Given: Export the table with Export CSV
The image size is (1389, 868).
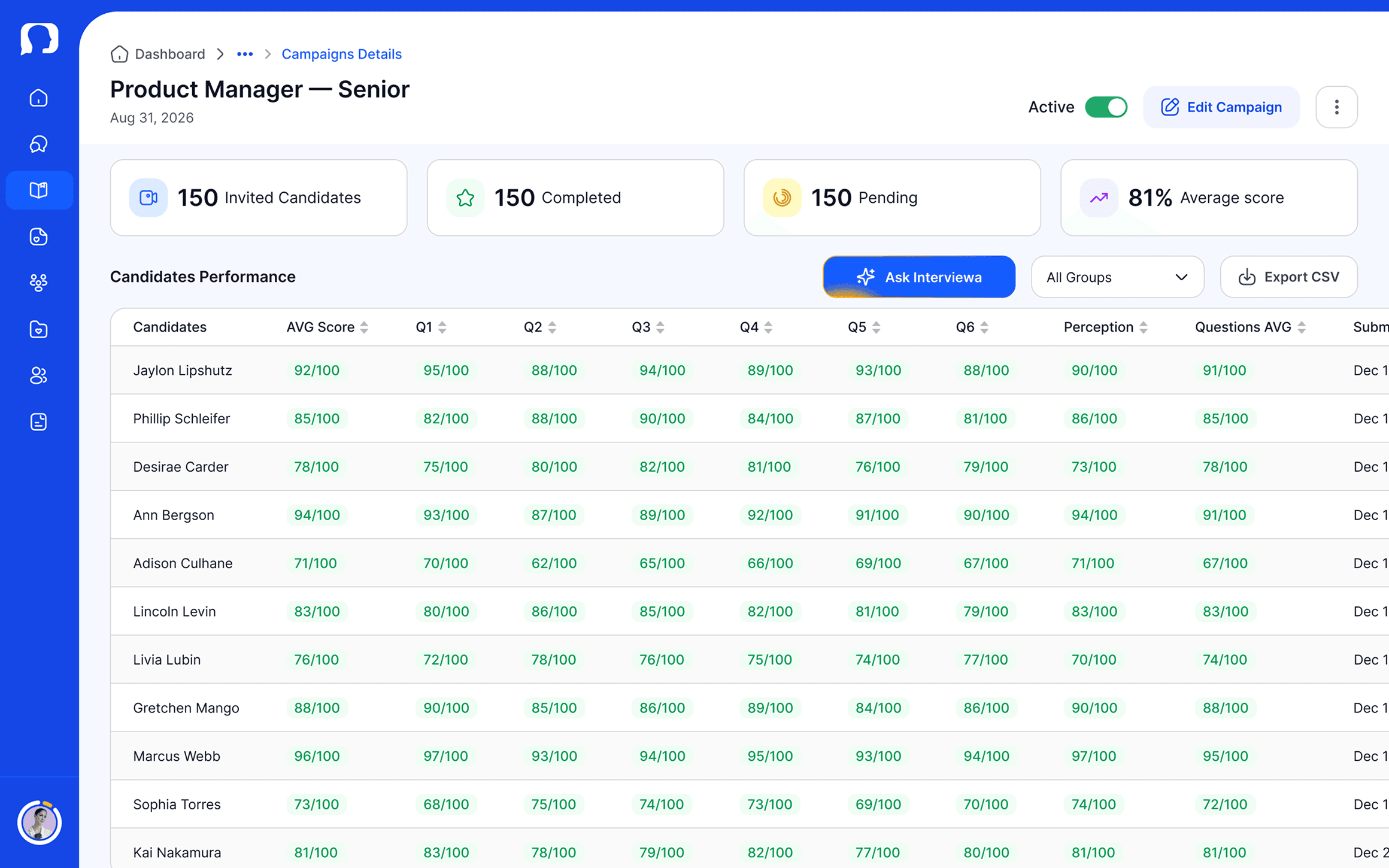Looking at the screenshot, I should coord(1288,277).
